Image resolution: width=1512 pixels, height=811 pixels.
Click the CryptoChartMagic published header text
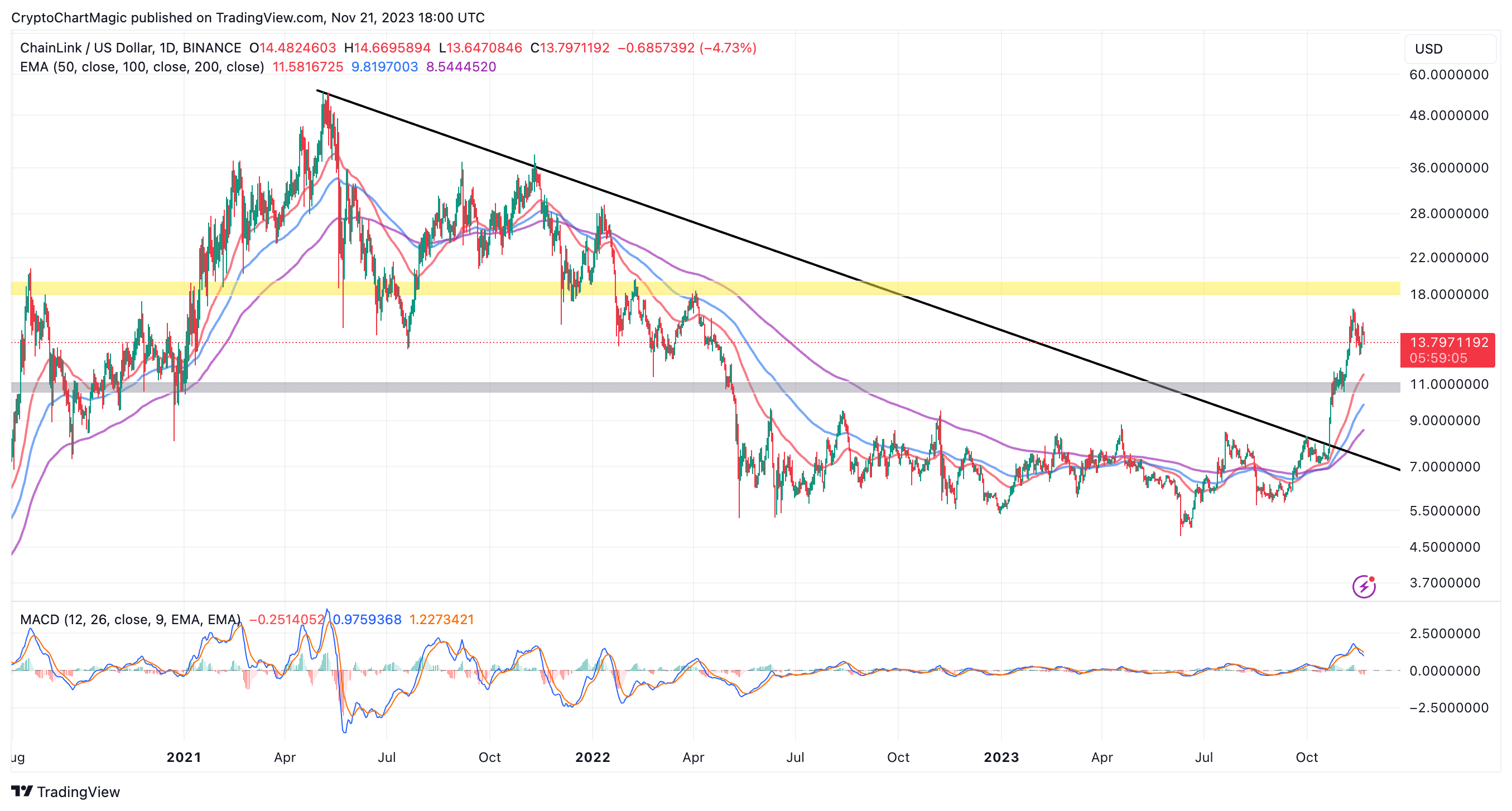[x=248, y=18]
